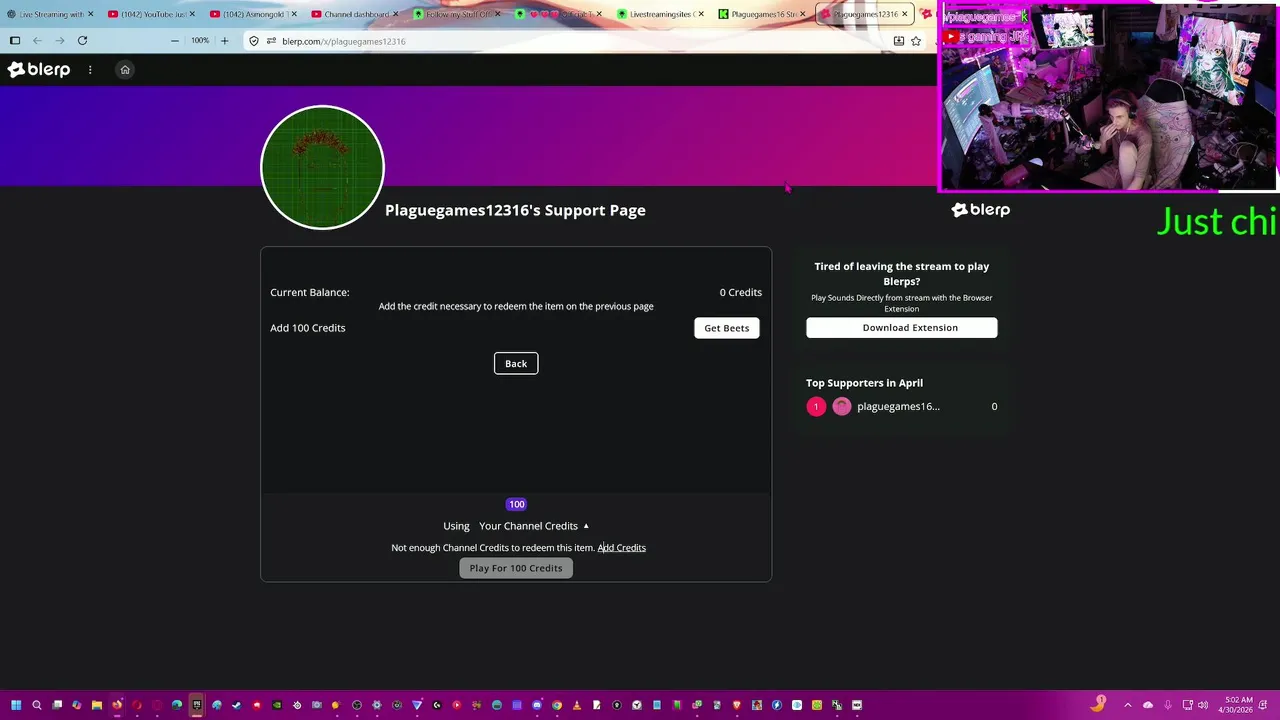Click the 100 credits badge
The image size is (1280, 720).
coord(516,504)
